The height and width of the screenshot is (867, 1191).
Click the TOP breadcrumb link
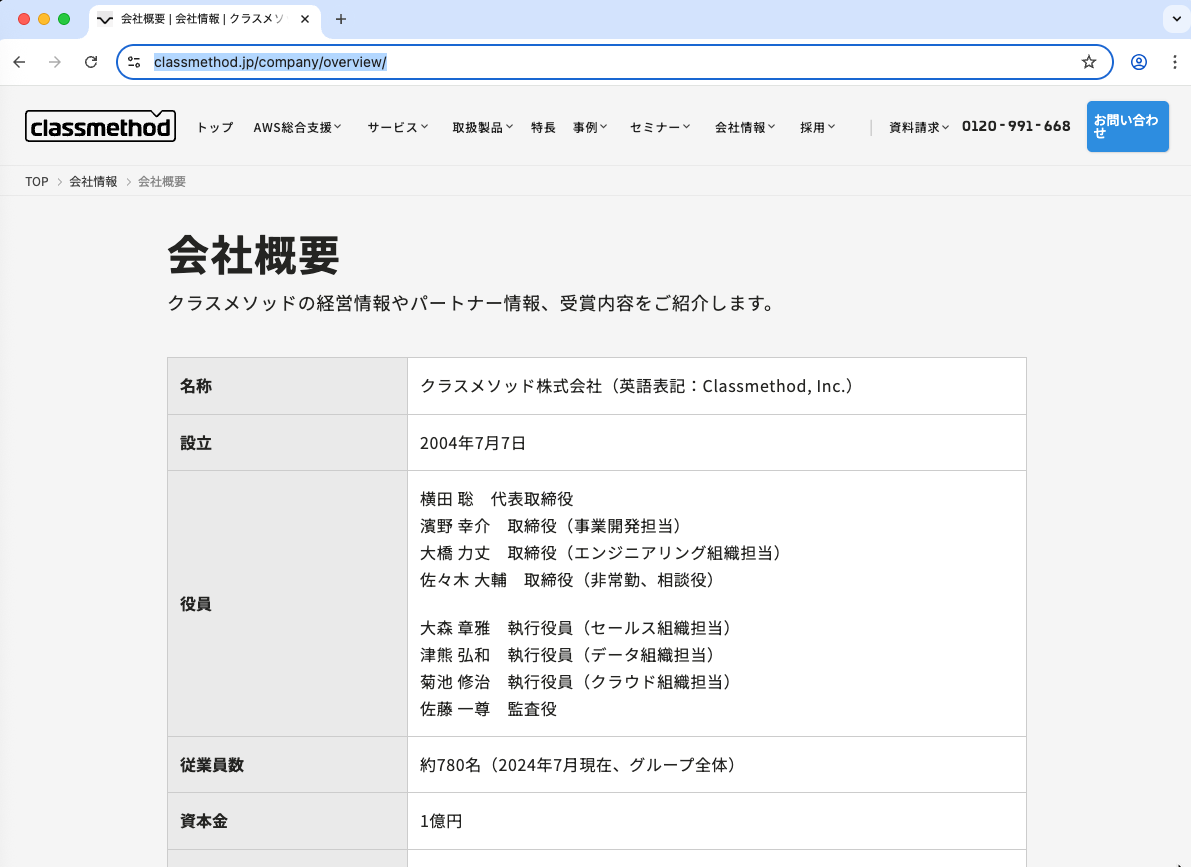(36, 182)
